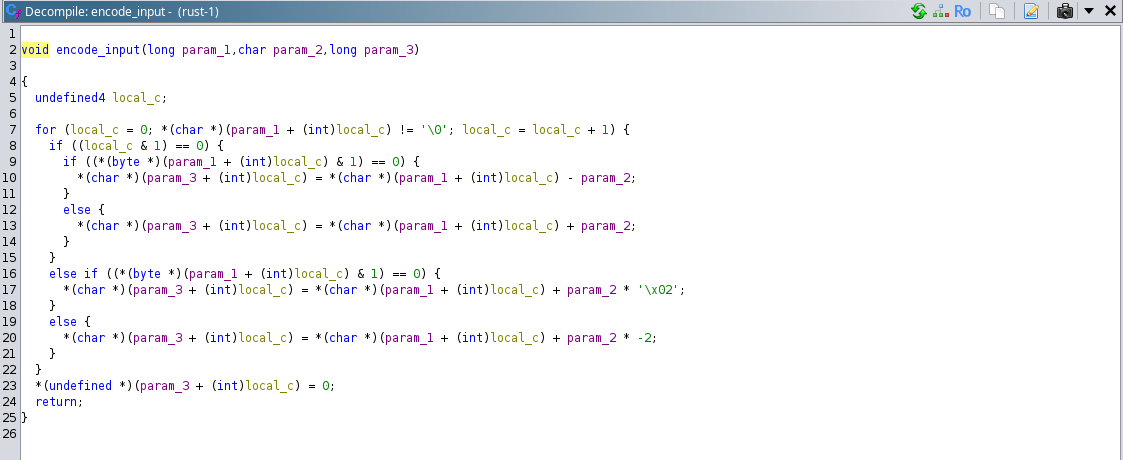The height and width of the screenshot is (460, 1123).
Task: Click line number 26 in the gutter
Action: [x=9, y=433]
